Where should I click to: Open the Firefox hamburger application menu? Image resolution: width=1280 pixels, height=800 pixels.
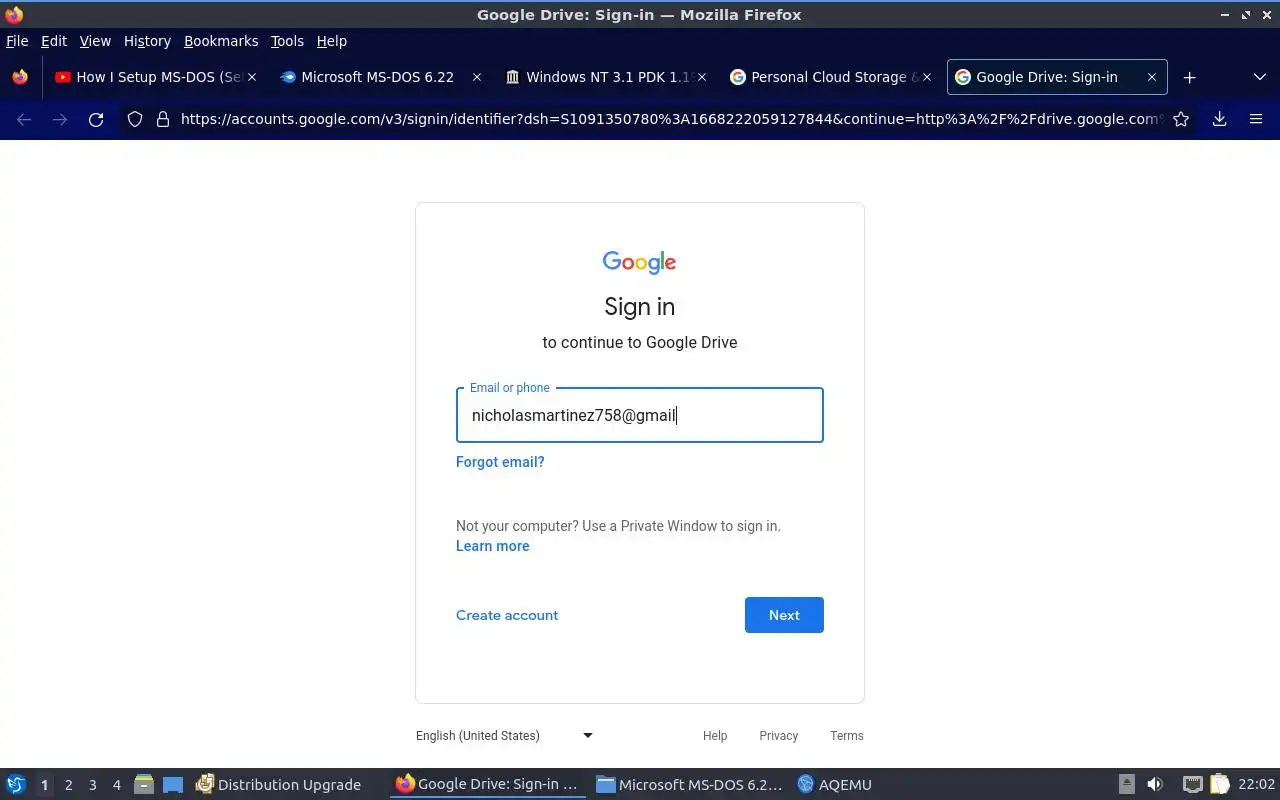tap(1256, 119)
